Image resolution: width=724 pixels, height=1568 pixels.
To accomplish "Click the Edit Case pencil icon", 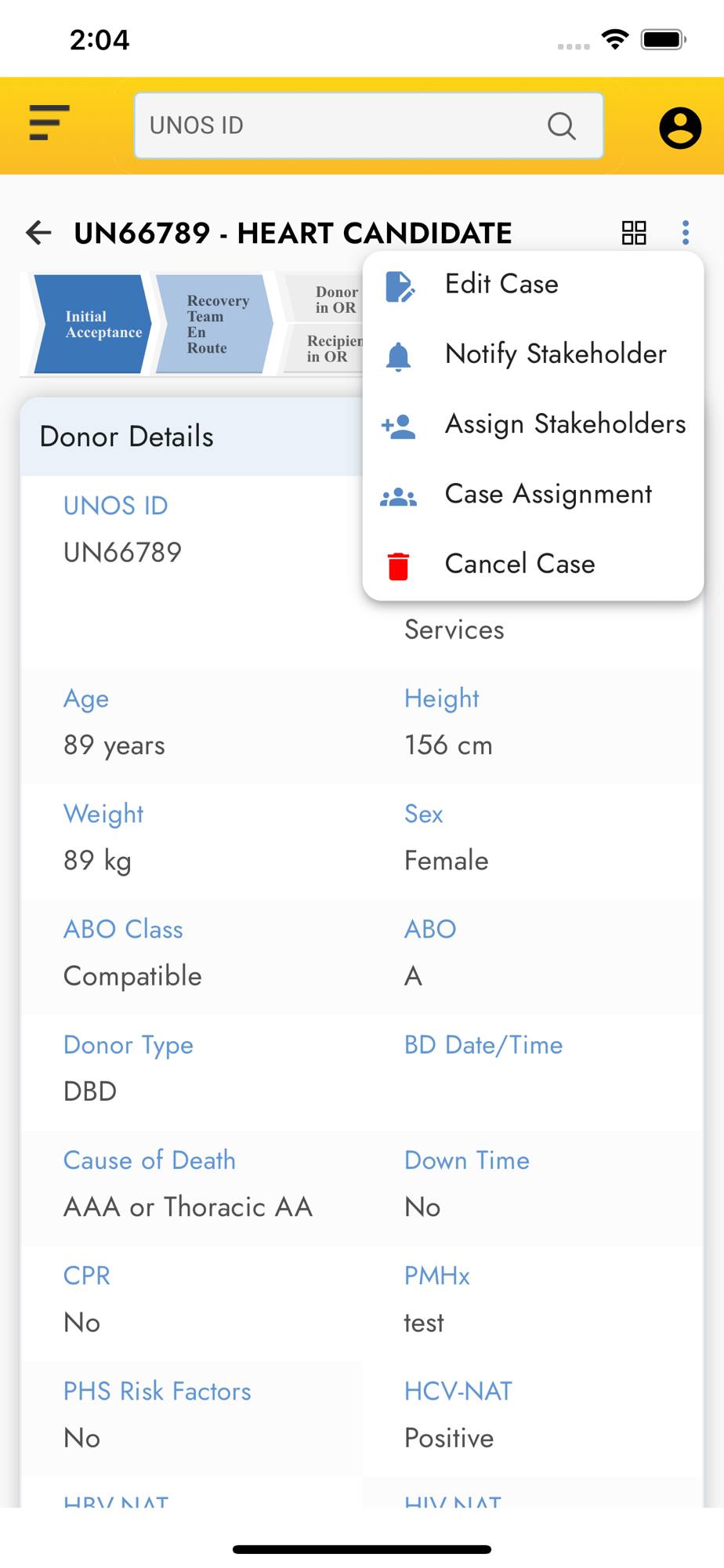I will (400, 286).
